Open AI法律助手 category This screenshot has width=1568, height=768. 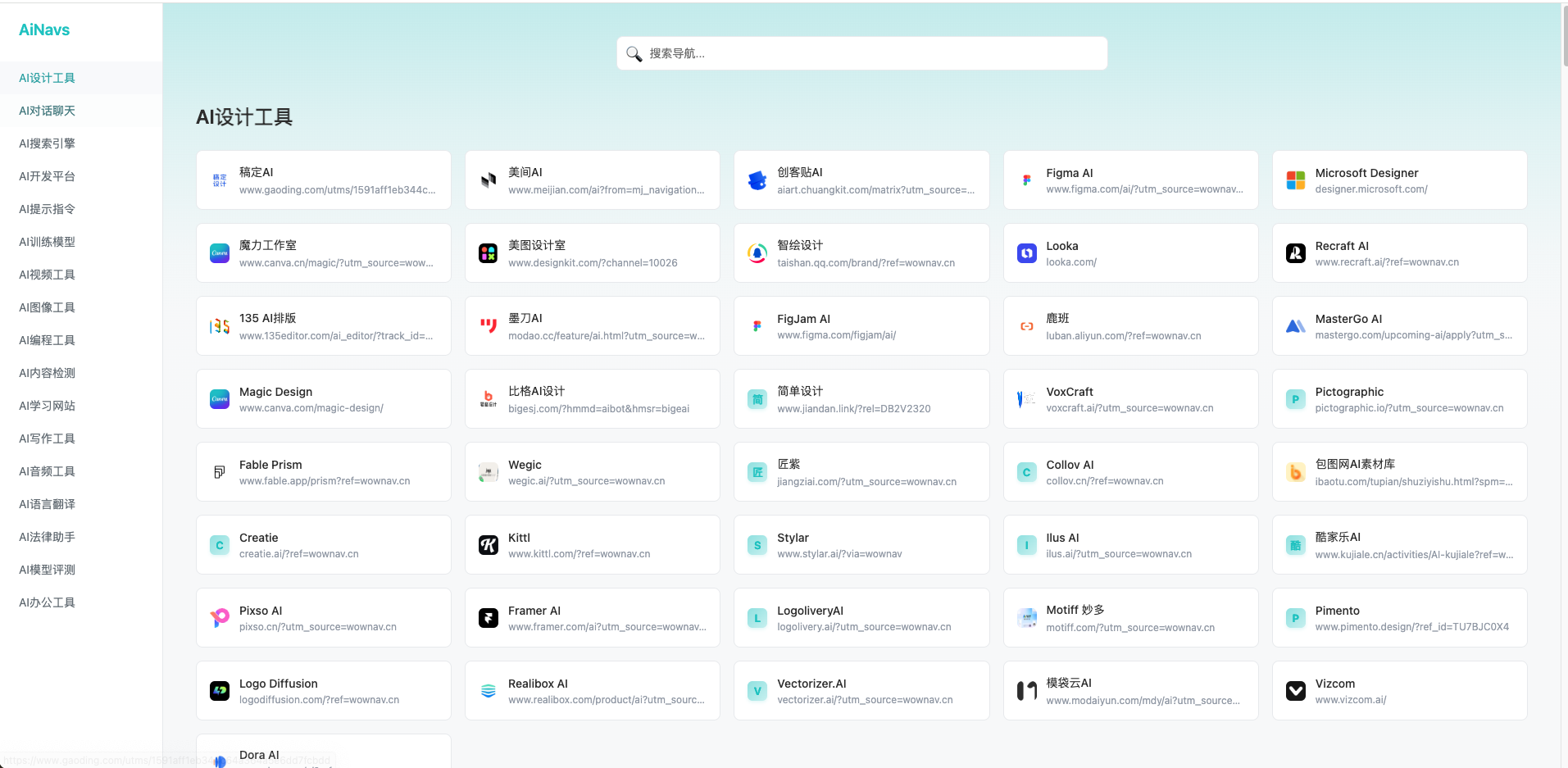click(81, 537)
